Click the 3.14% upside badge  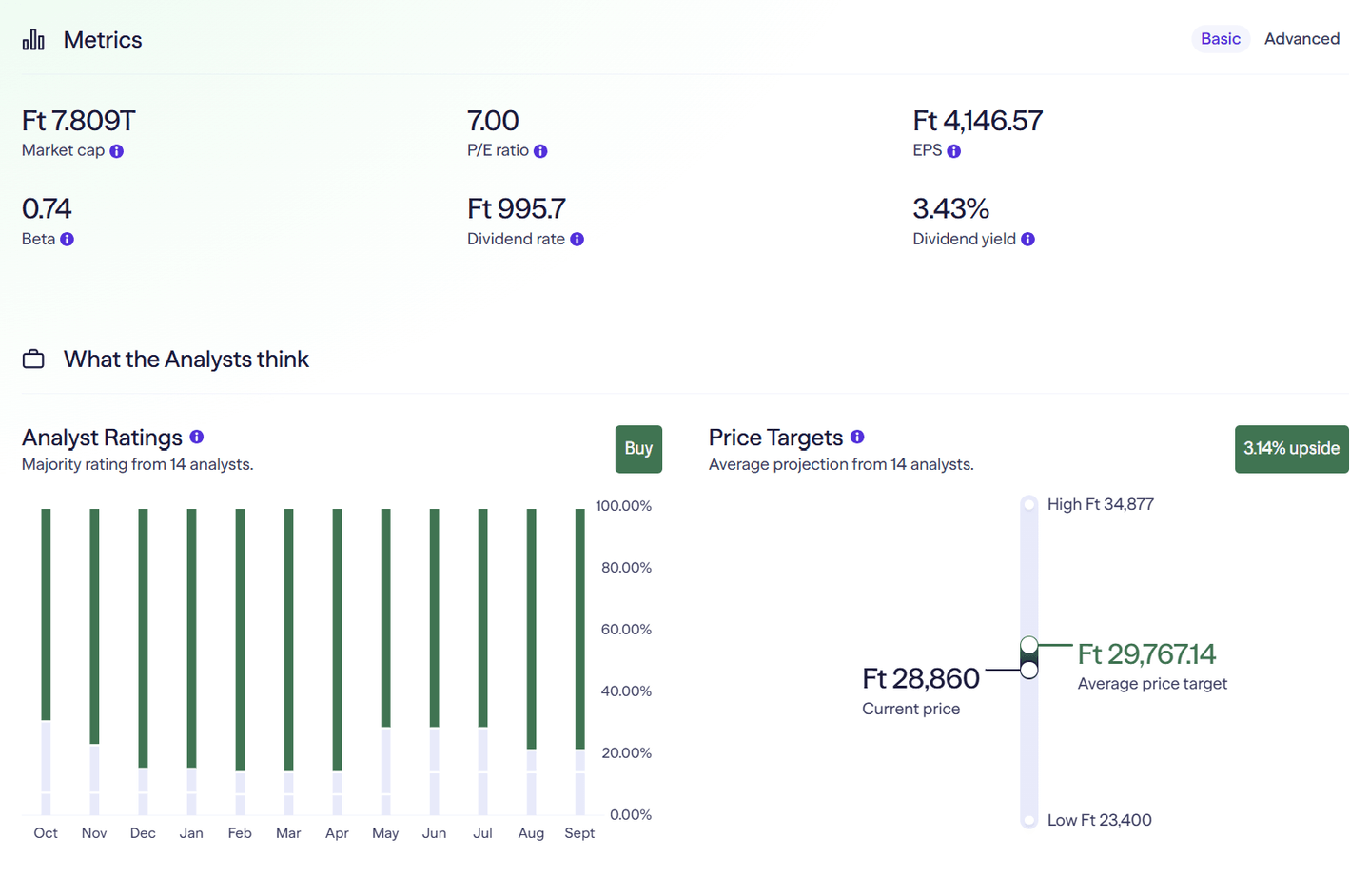tap(1291, 449)
